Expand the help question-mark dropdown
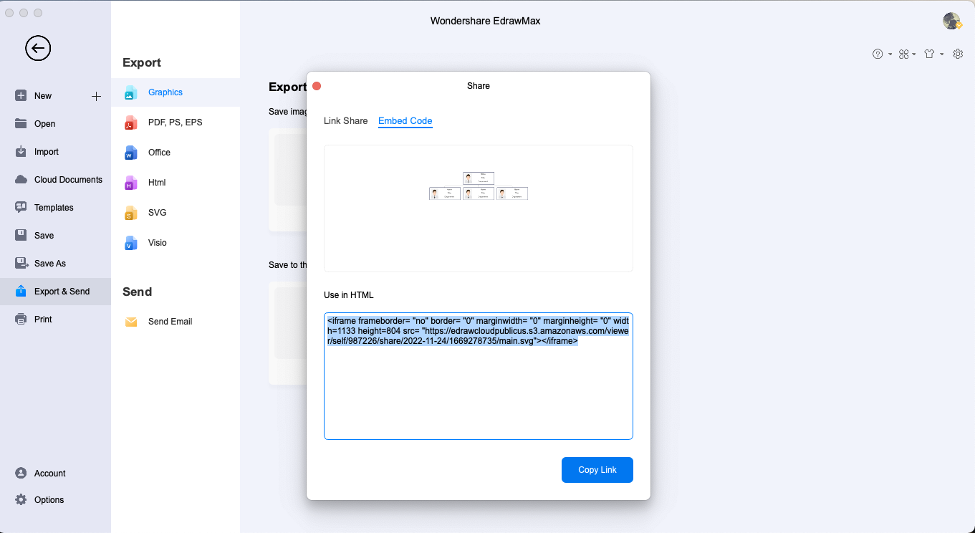The height and width of the screenshot is (533, 977). [882, 54]
